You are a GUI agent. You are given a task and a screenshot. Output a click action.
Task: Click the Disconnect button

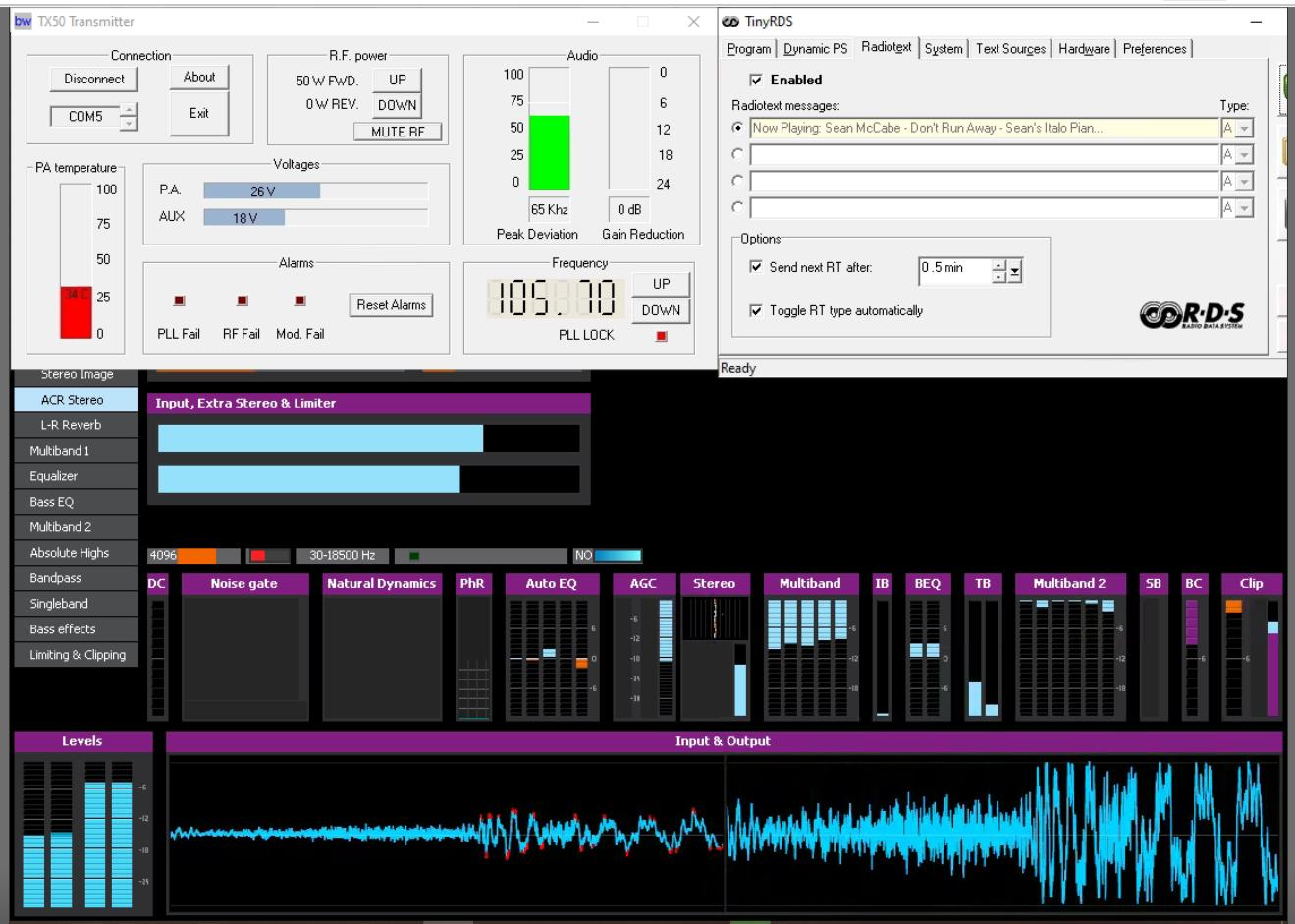[x=94, y=80]
